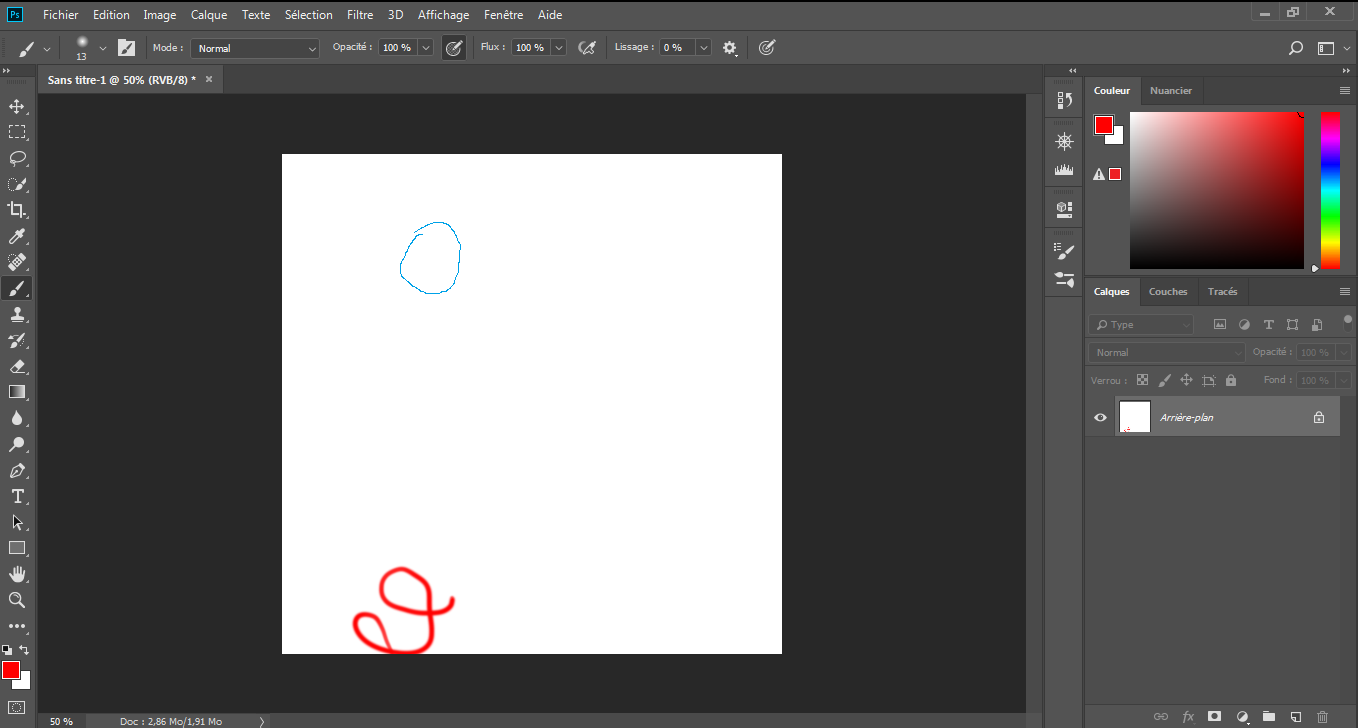
Task: Click the trash icon to delete layer
Action: tap(1322, 716)
